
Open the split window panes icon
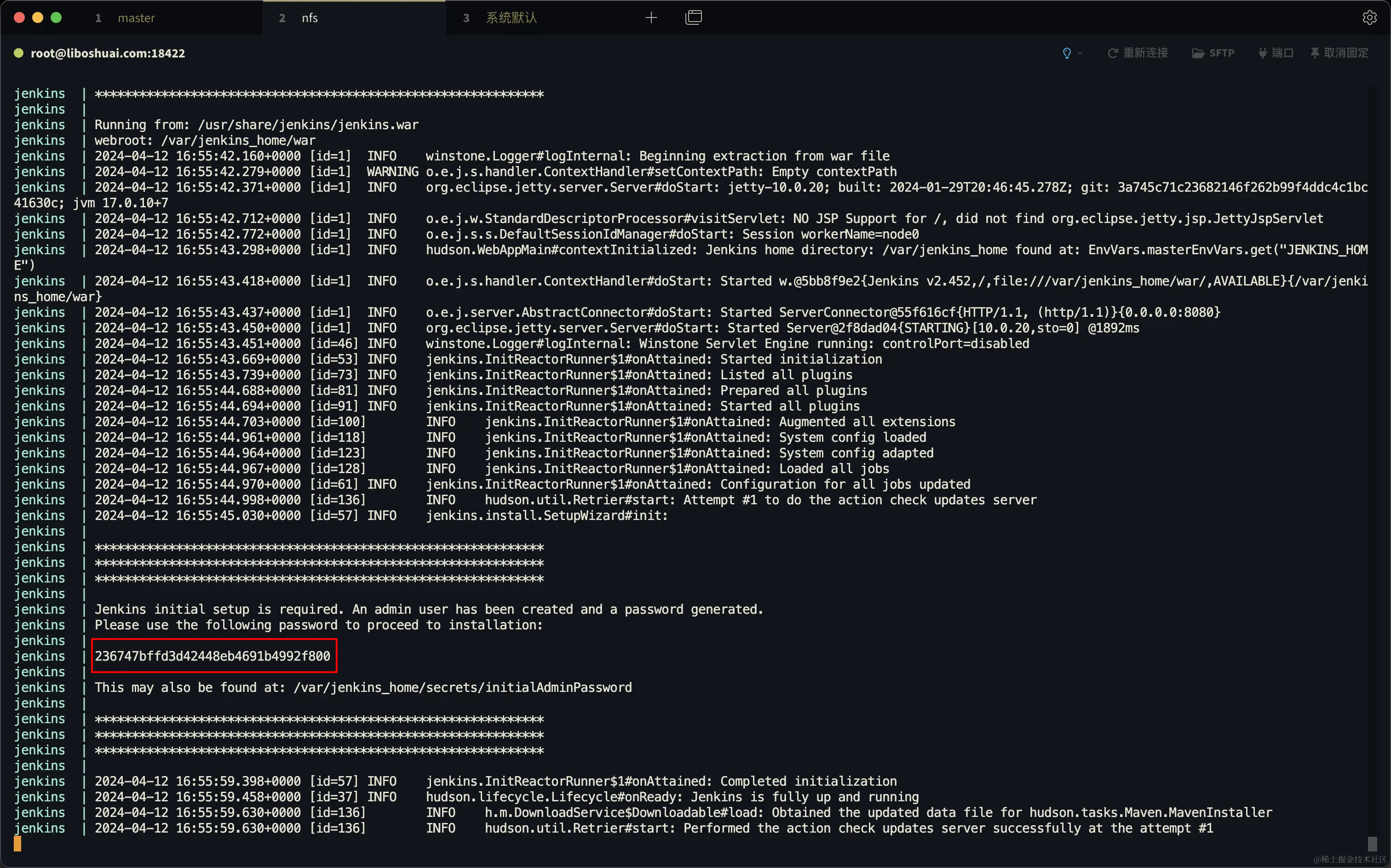coord(693,18)
